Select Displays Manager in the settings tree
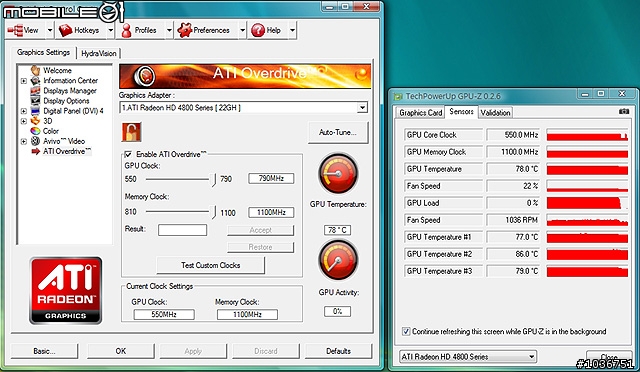The width and height of the screenshot is (640, 372). tap(70, 91)
